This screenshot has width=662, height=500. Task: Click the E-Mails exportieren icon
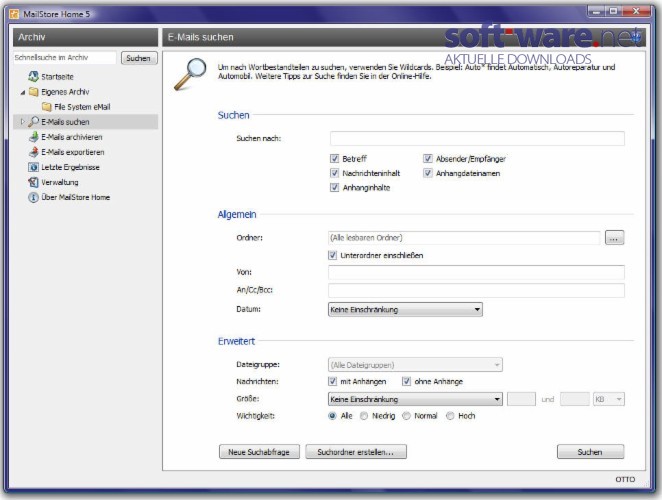point(33,152)
